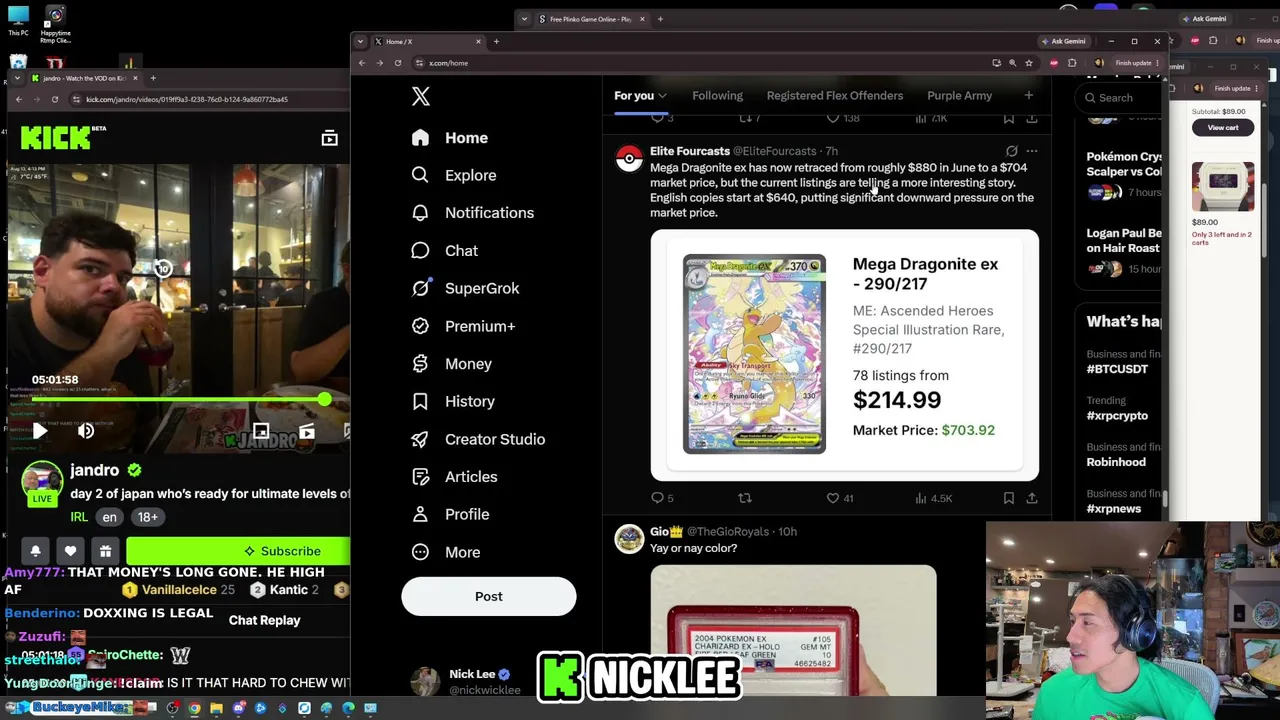Select the Free Plinko Game Online tab
The height and width of the screenshot is (720, 1280).
pyautogui.click(x=590, y=19)
